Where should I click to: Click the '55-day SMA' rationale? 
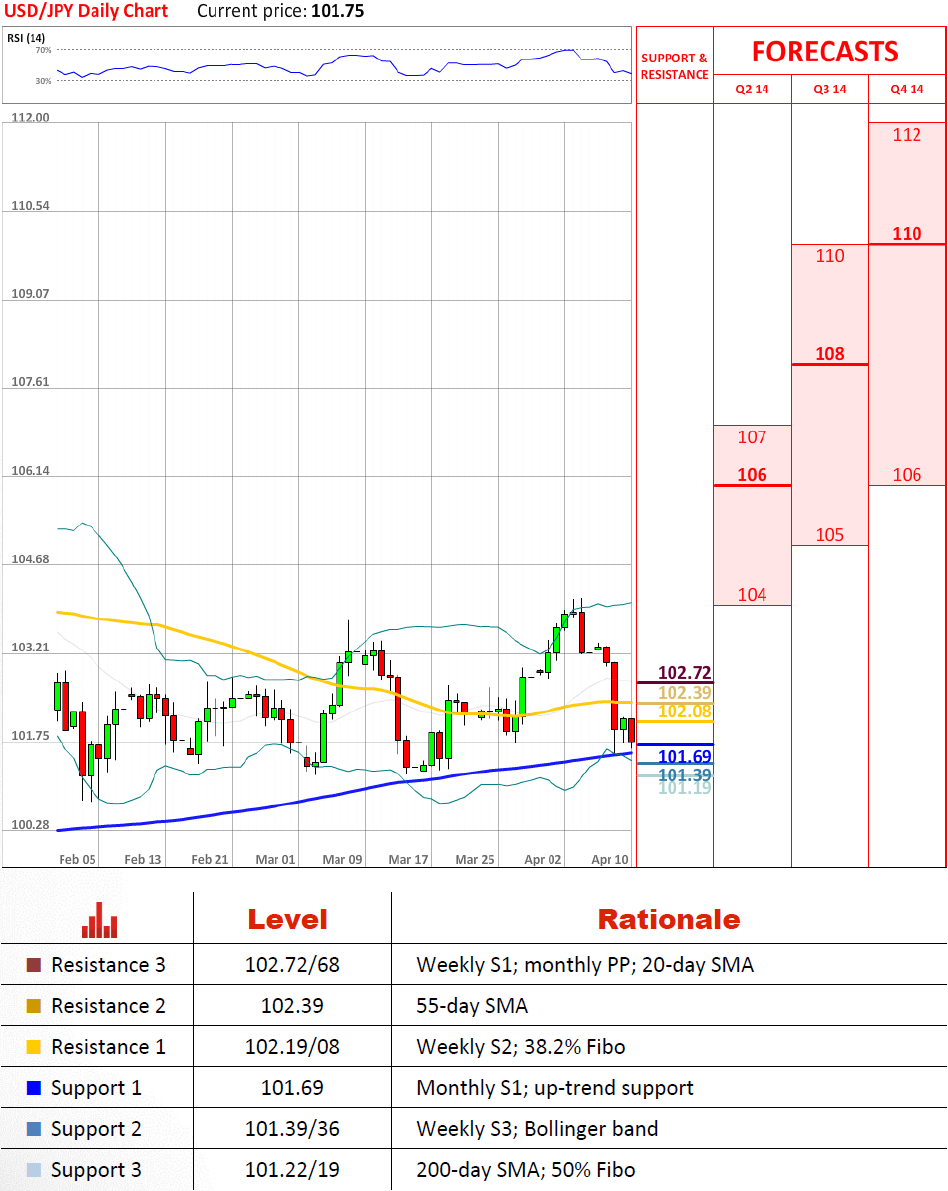(472, 1006)
